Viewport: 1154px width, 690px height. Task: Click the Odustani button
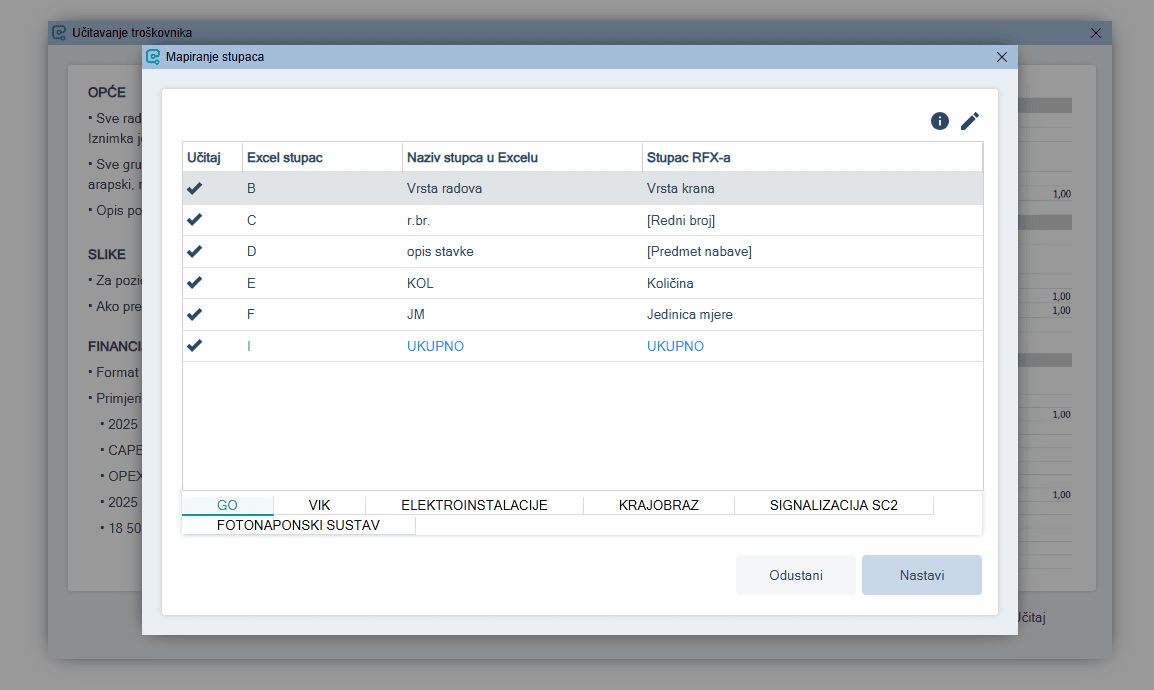(795, 575)
